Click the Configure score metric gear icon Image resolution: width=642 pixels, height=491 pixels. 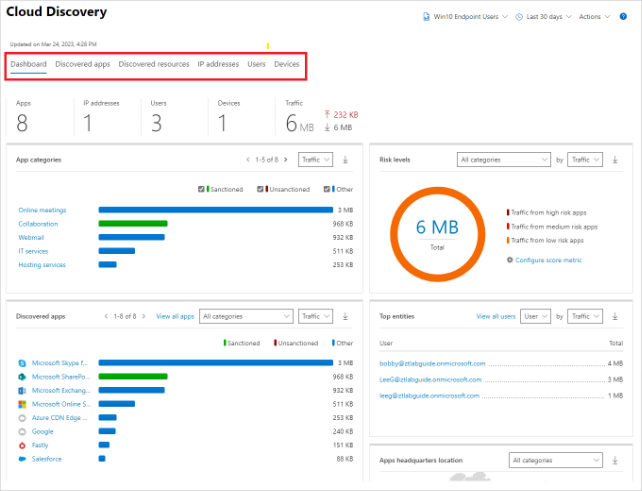(510, 260)
